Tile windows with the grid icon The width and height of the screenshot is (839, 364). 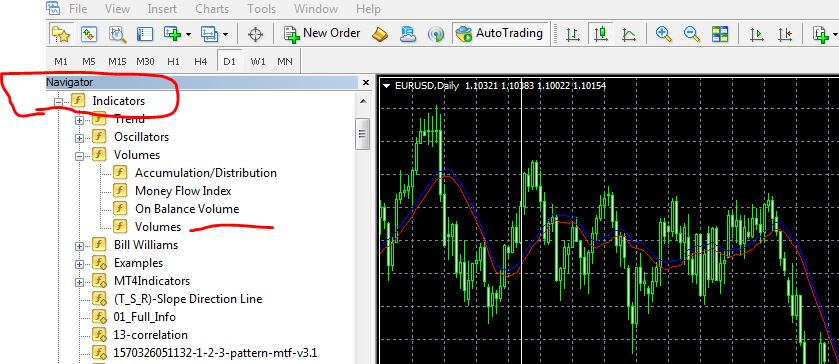pyautogui.click(x=720, y=34)
